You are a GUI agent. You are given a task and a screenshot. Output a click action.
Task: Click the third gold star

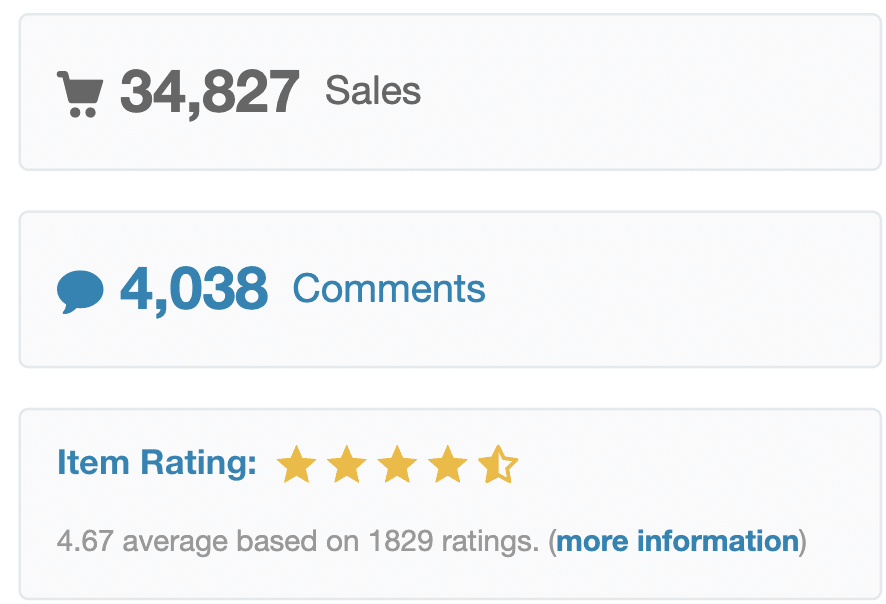[397, 465]
